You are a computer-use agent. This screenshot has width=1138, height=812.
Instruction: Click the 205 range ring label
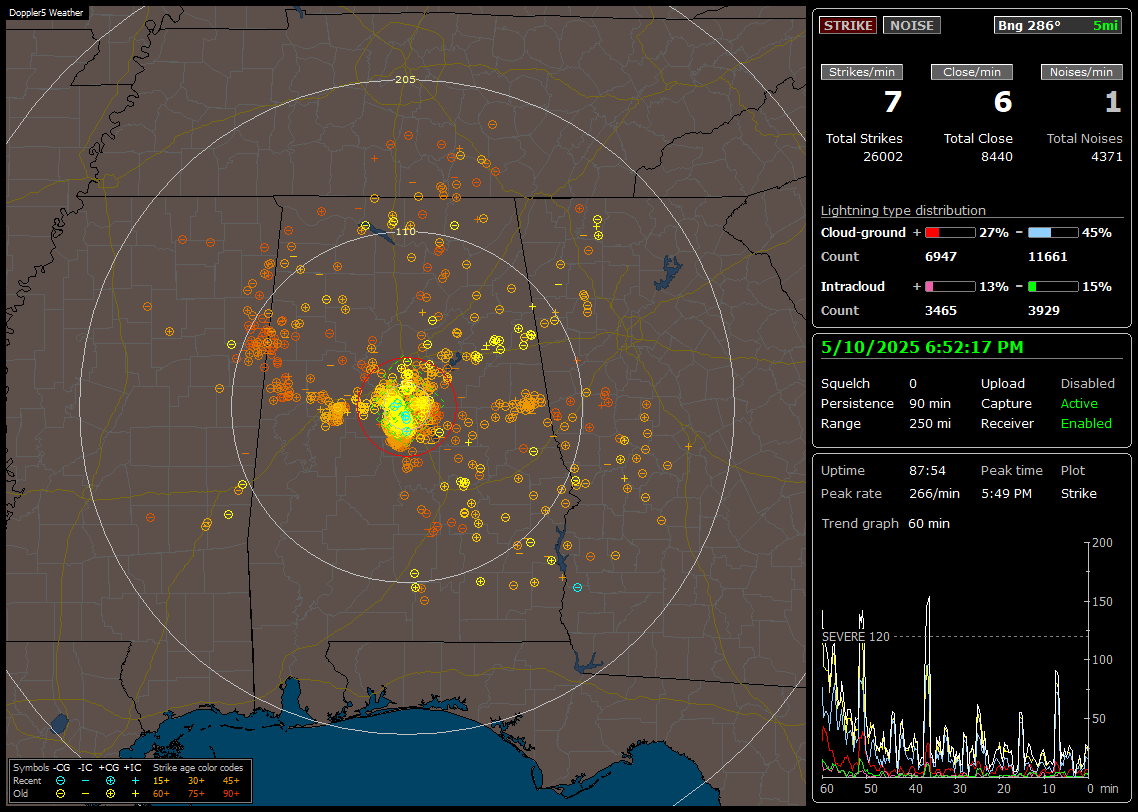pos(405,80)
